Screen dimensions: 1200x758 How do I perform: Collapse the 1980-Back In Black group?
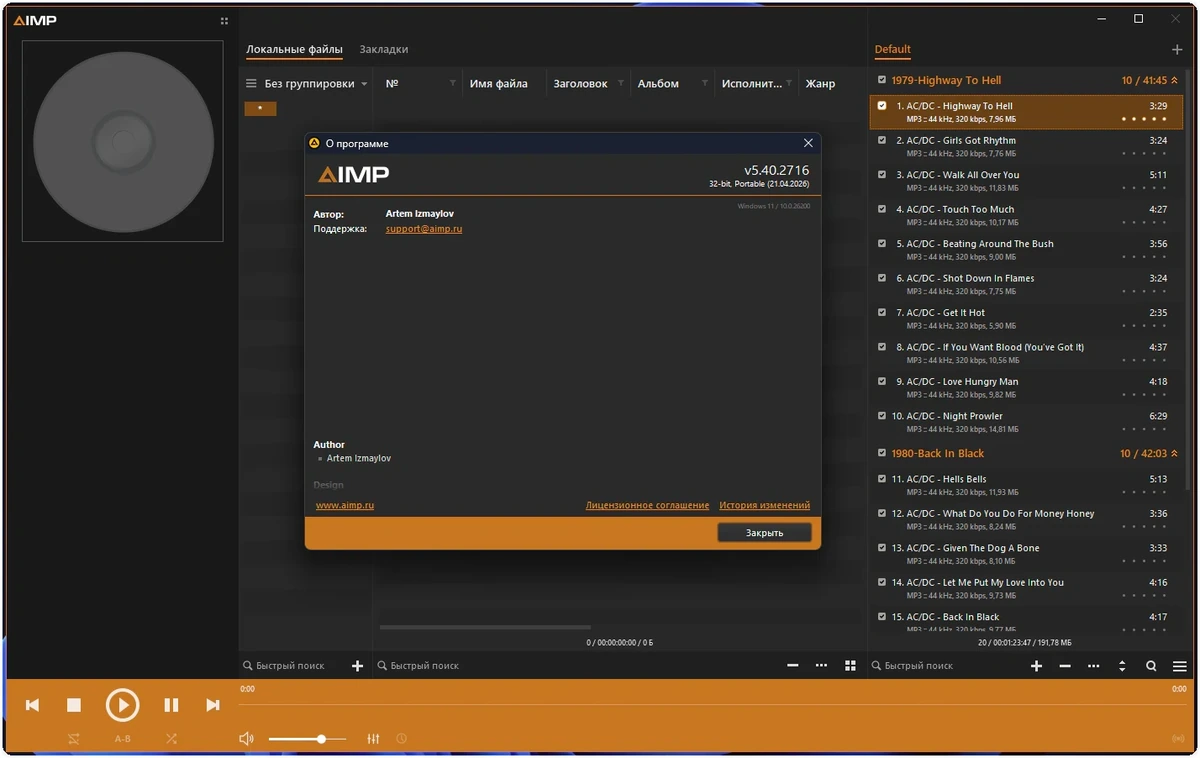(1175, 454)
